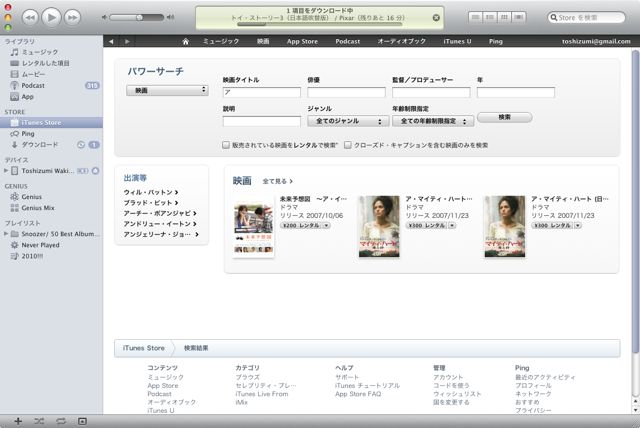Click in the Store search field
This screenshot has width=640, height=428.
(x=587, y=18)
